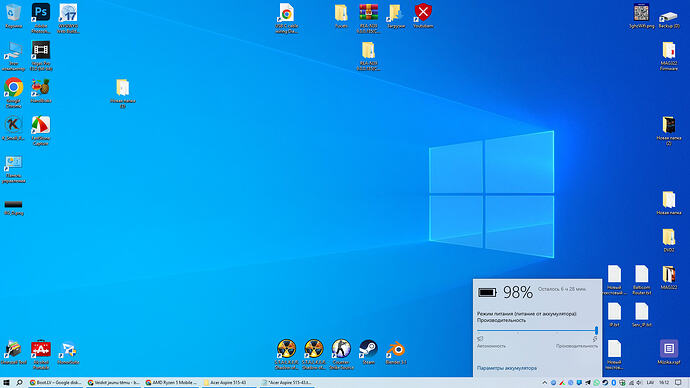690x388 pixels.
Task: Launch the red shield X shortcut
Action: (x=423, y=16)
